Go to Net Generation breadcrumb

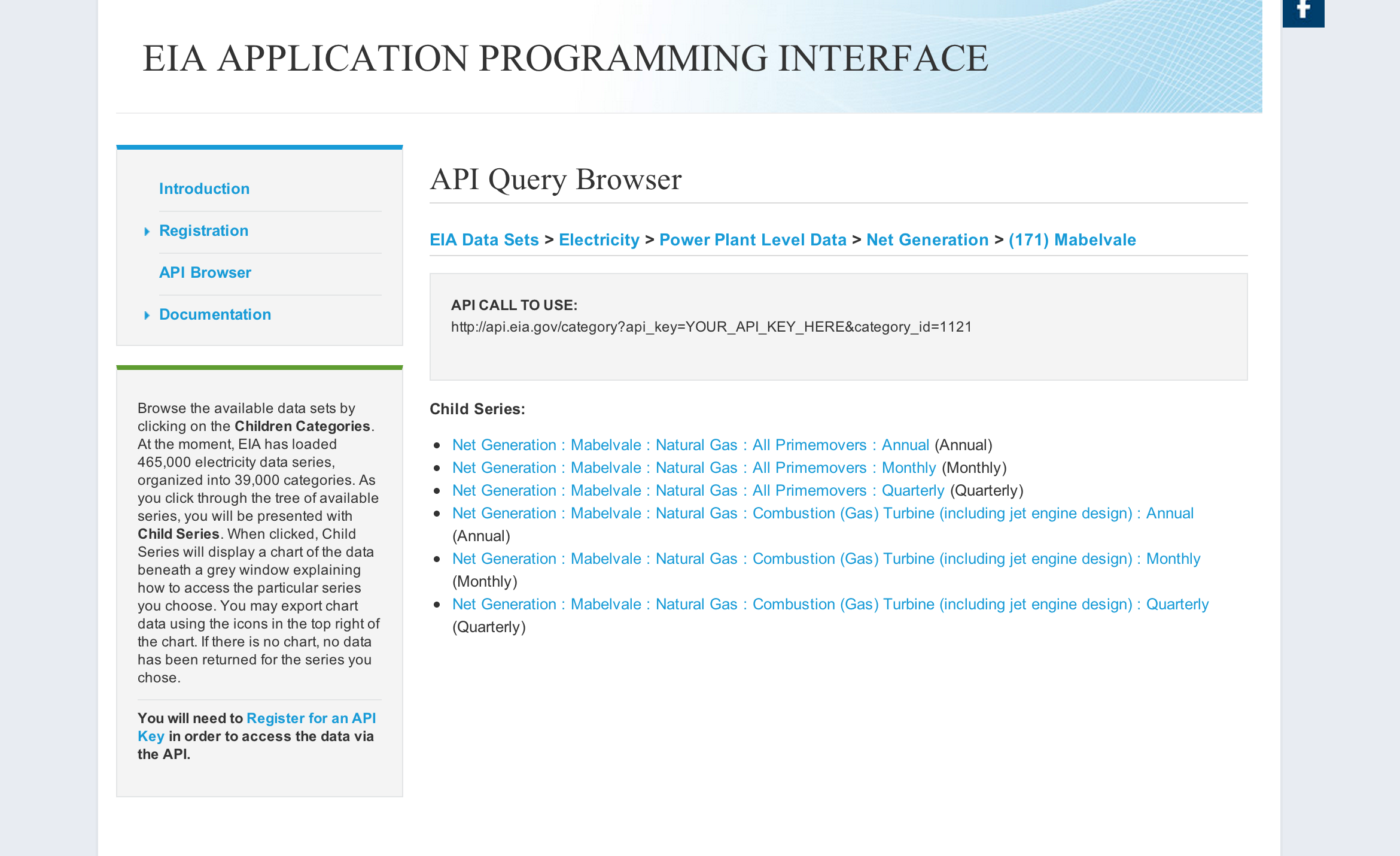(927, 239)
